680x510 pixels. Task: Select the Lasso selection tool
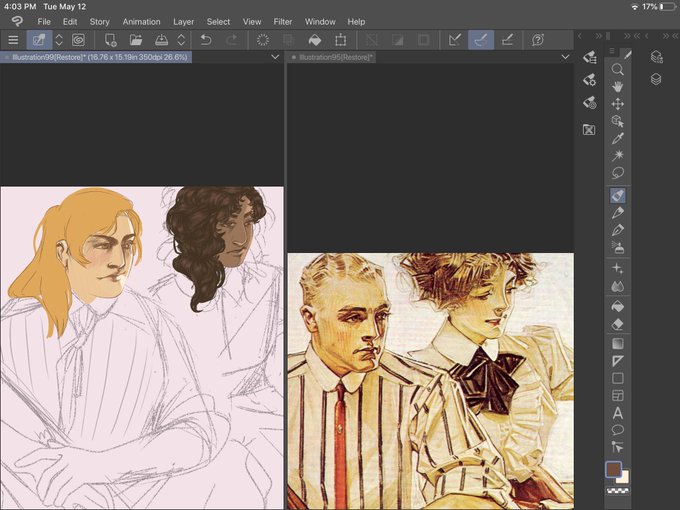618,173
